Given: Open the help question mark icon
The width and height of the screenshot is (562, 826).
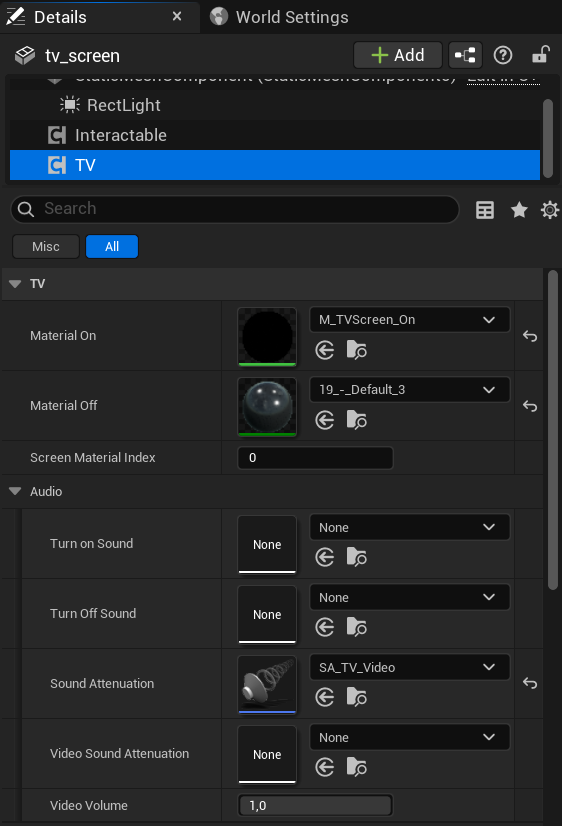Looking at the screenshot, I should pos(503,55).
